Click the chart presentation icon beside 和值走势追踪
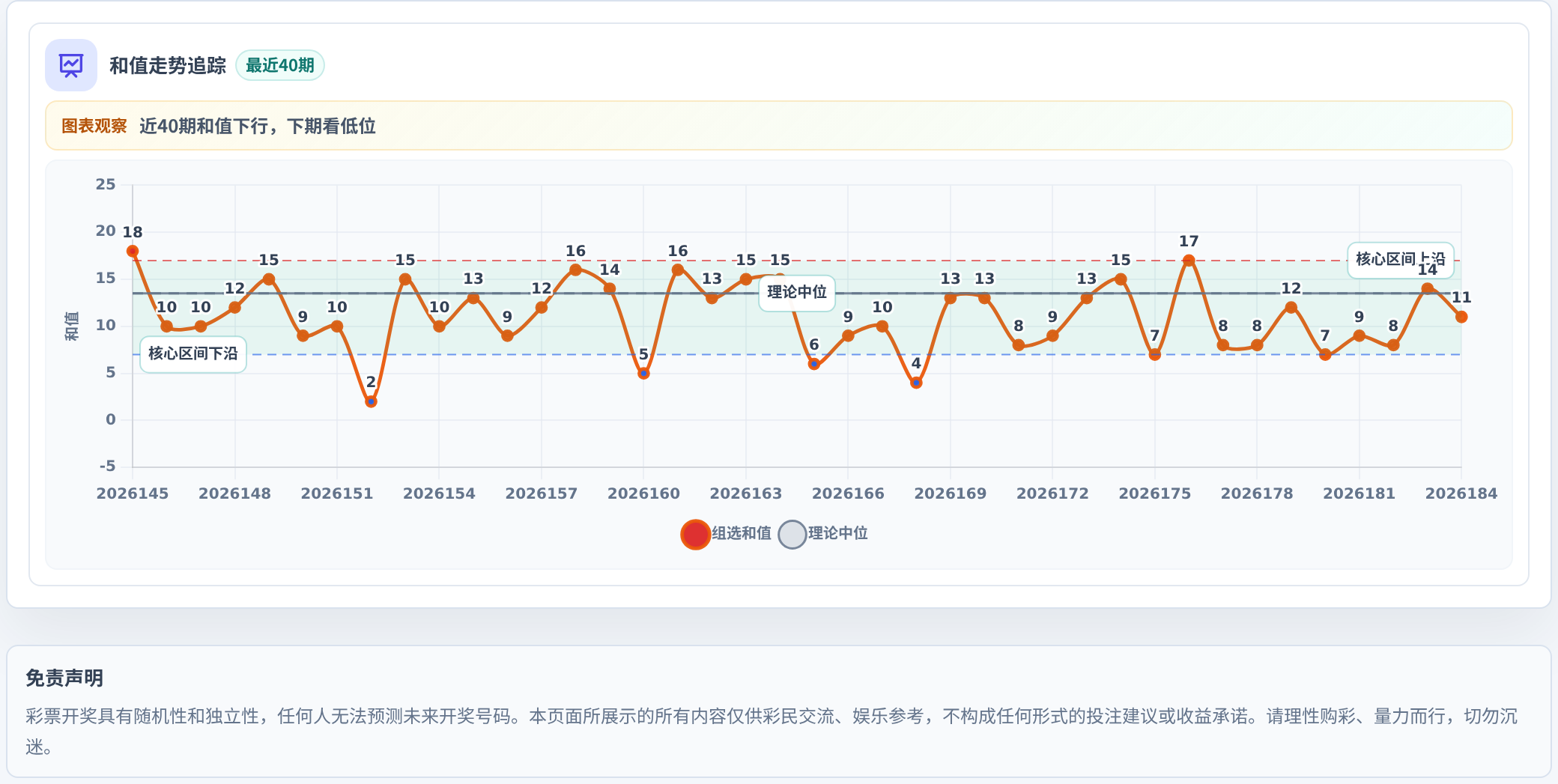1558x784 pixels. [71, 65]
